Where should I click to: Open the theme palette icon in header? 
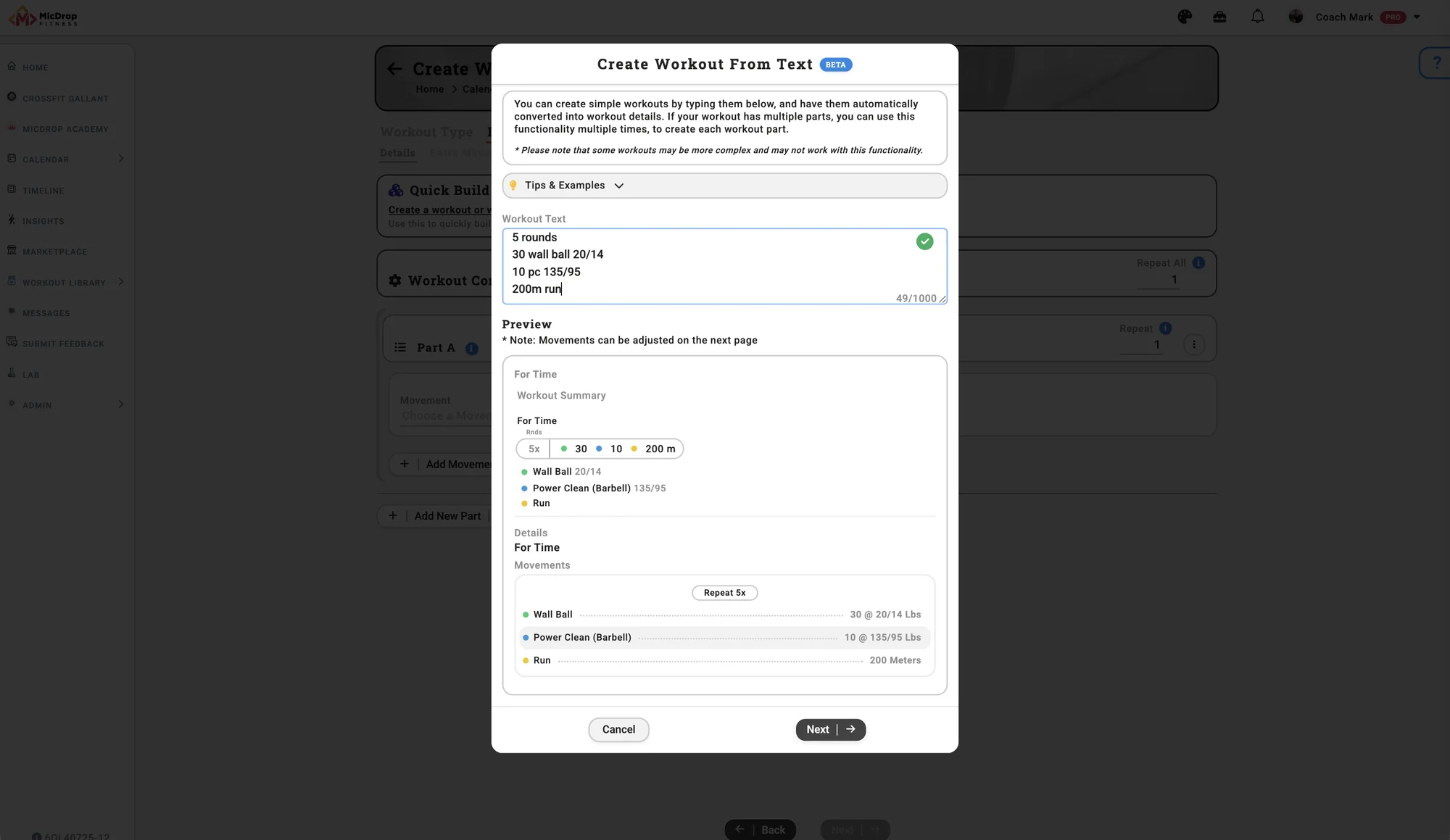[1185, 17]
